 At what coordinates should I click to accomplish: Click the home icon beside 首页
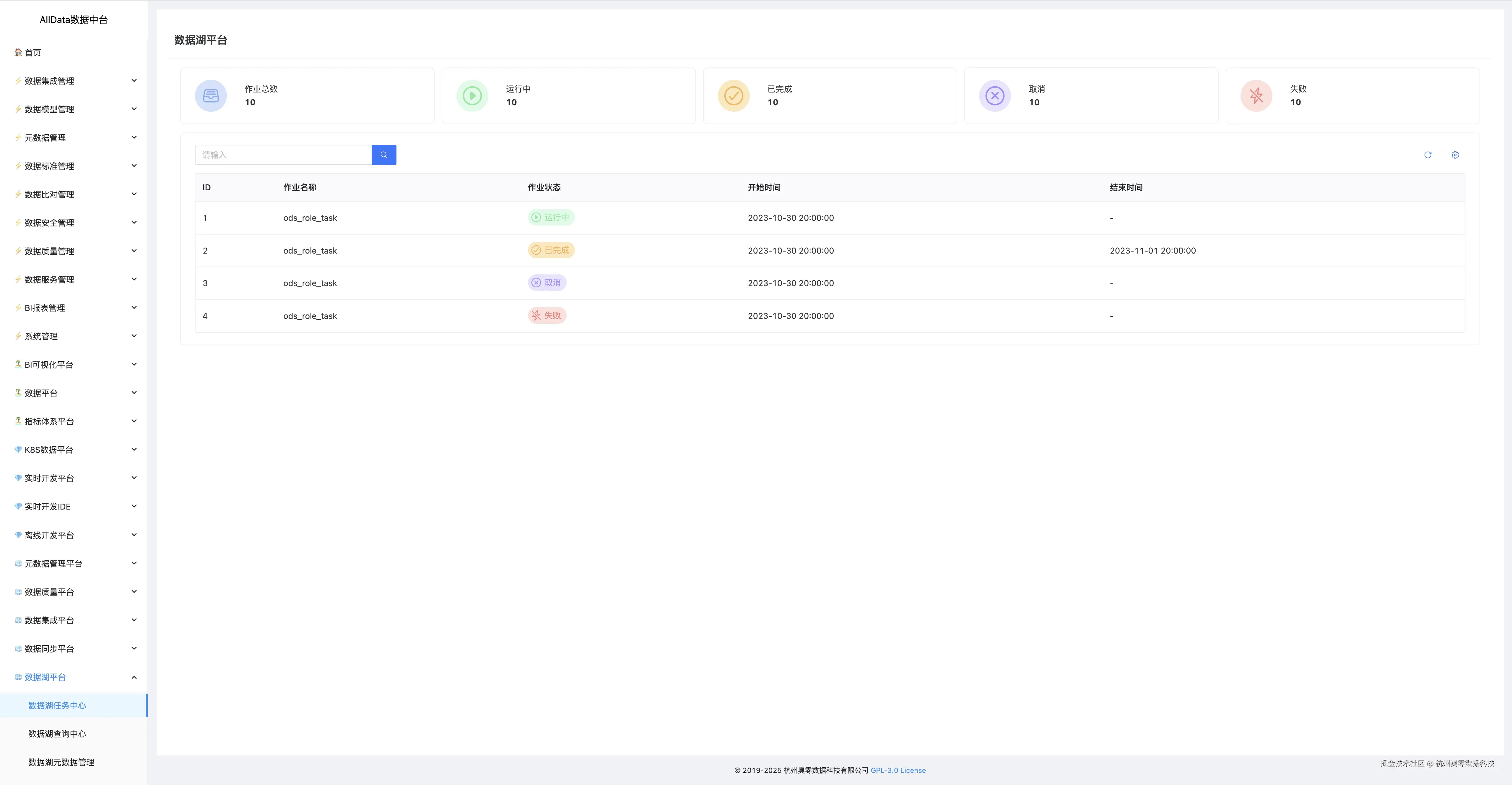click(x=18, y=52)
